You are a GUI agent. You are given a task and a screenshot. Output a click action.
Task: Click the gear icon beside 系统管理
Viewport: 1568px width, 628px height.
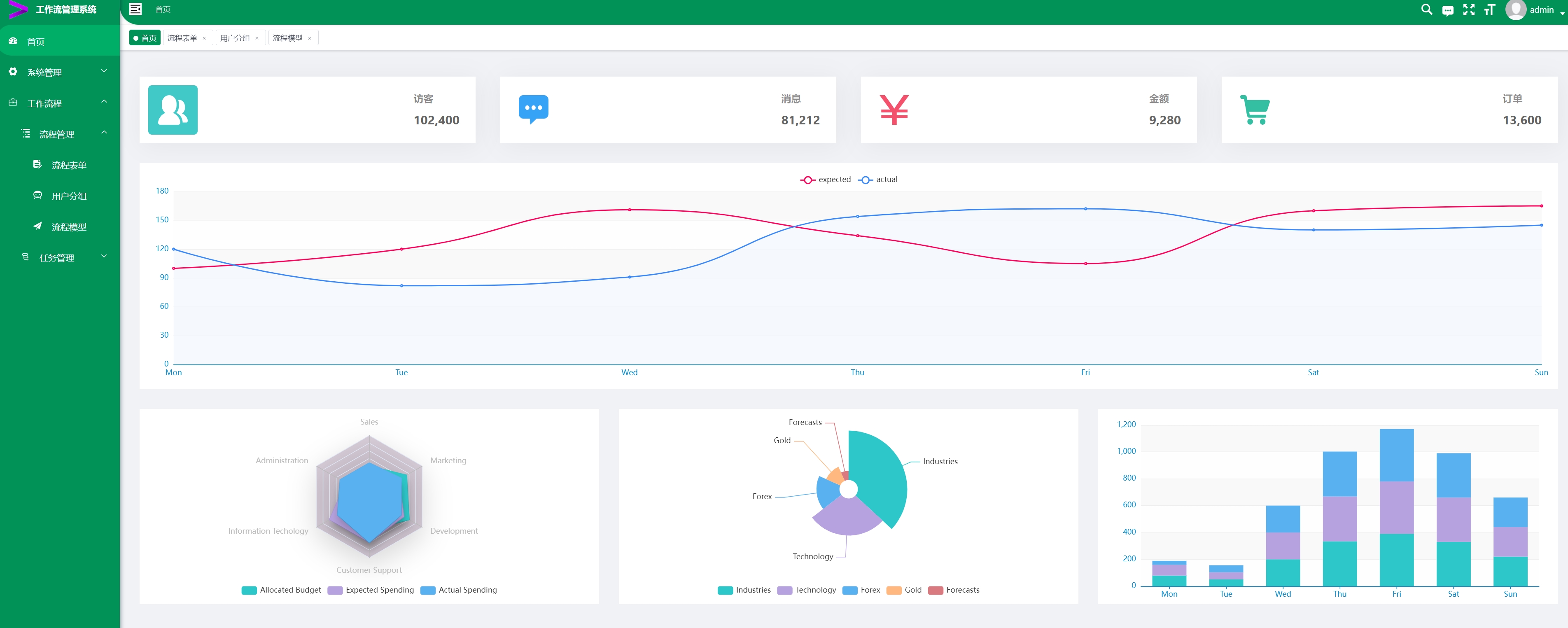(13, 72)
